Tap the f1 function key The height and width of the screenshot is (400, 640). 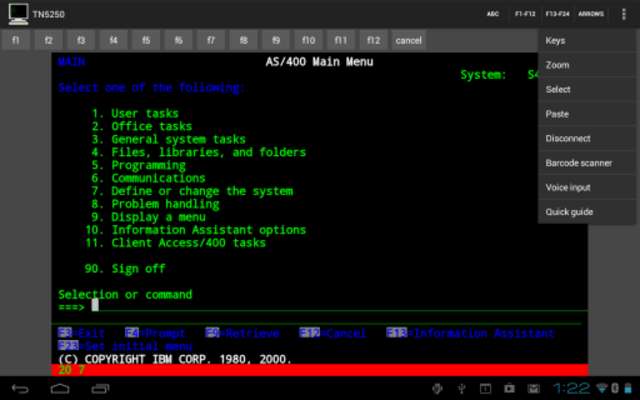16,40
